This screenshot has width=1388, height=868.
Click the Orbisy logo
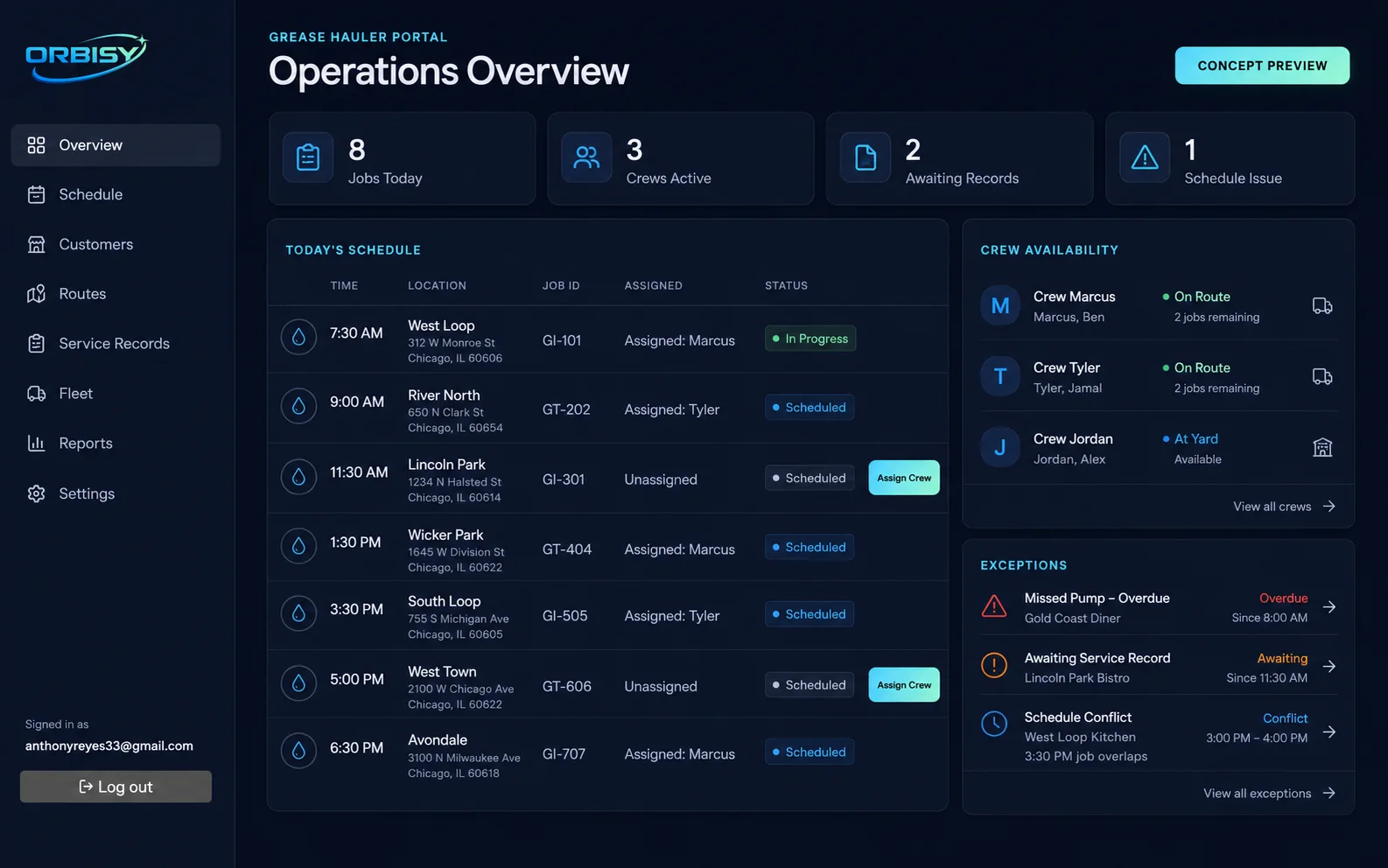tap(87, 58)
